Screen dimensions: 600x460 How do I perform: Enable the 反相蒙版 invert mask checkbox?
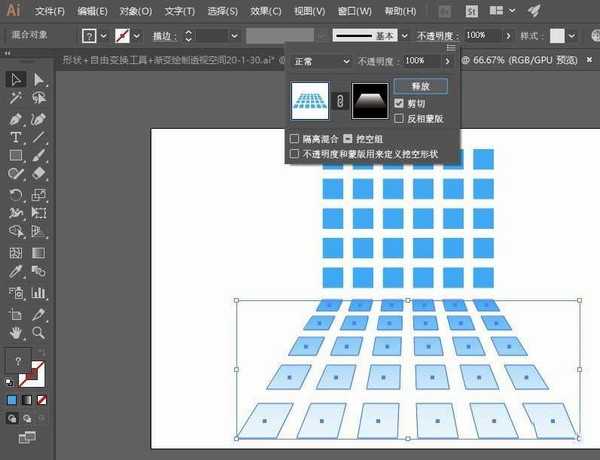coord(400,118)
